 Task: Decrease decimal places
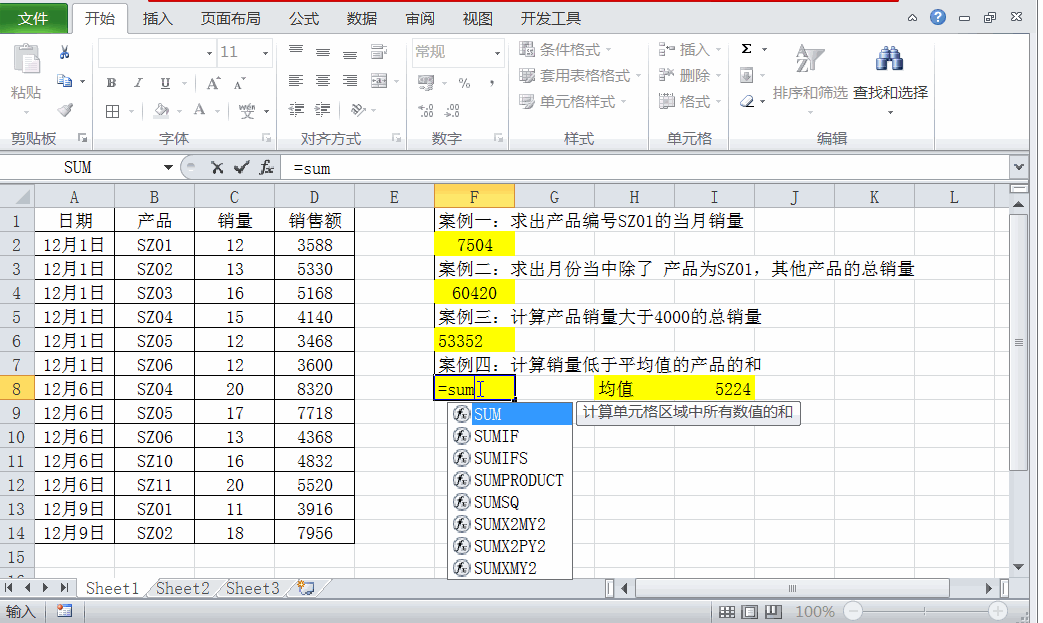click(452, 110)
